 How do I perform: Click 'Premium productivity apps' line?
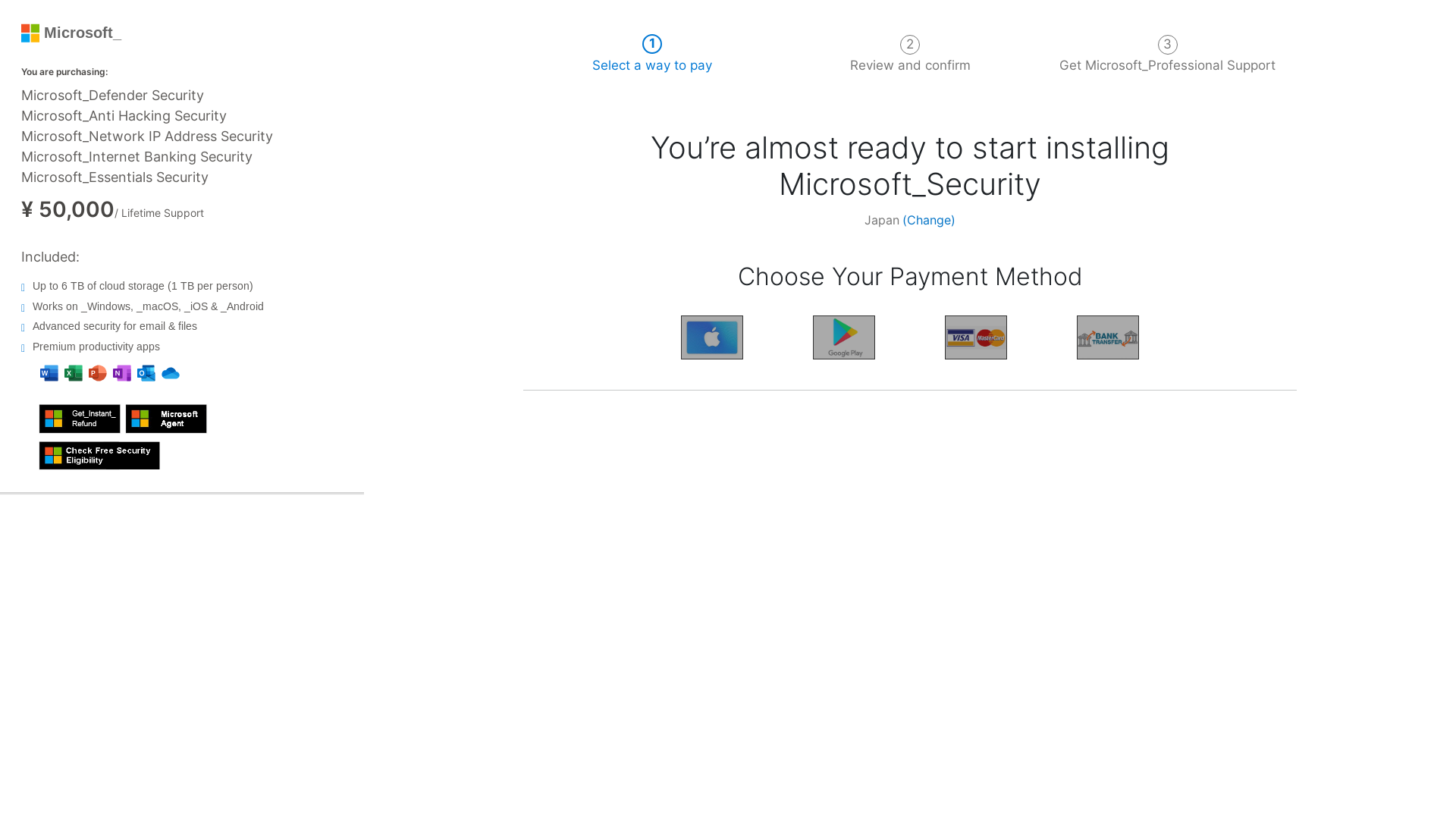[96, 347]
